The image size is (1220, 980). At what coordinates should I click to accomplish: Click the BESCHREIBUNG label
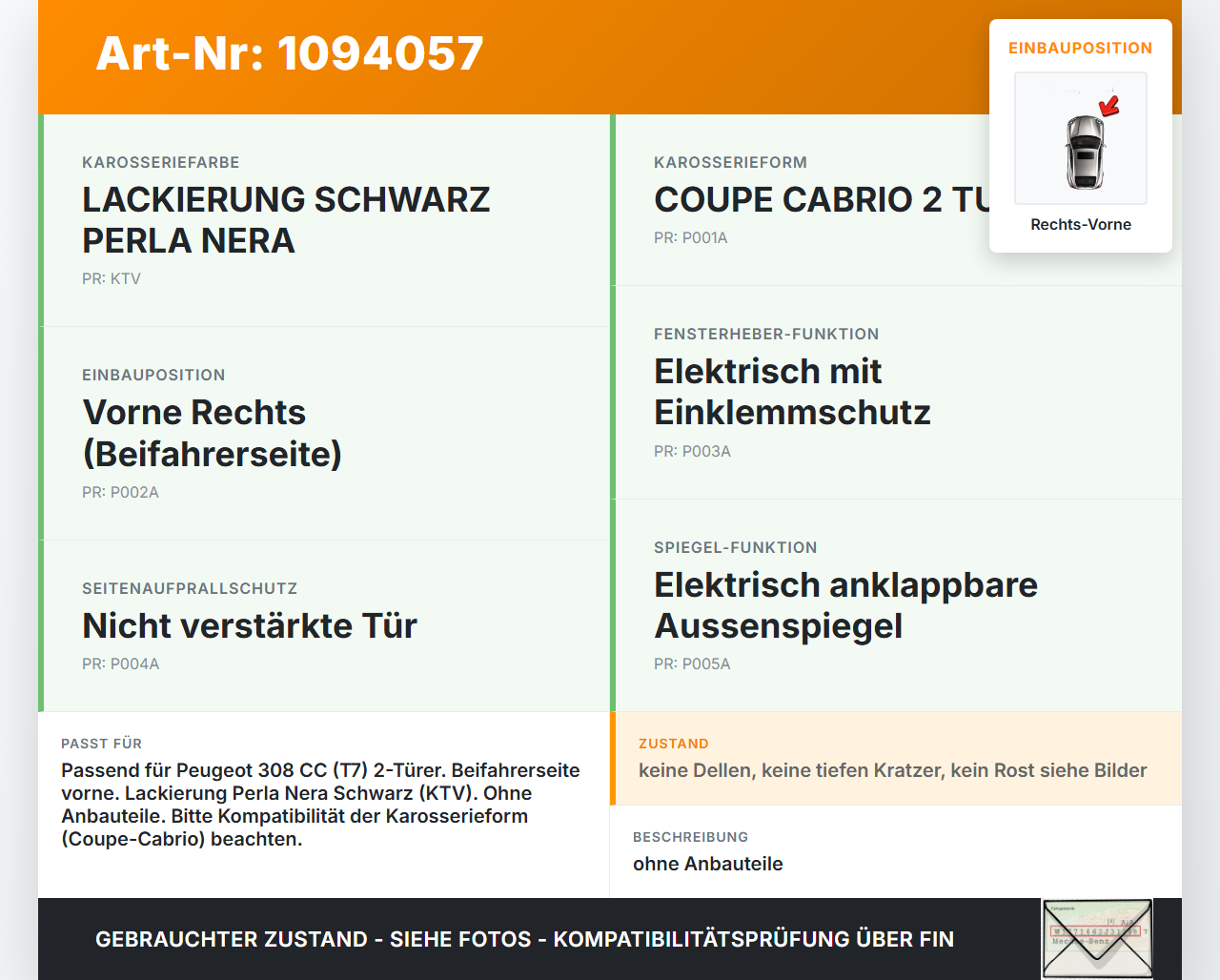691,837
